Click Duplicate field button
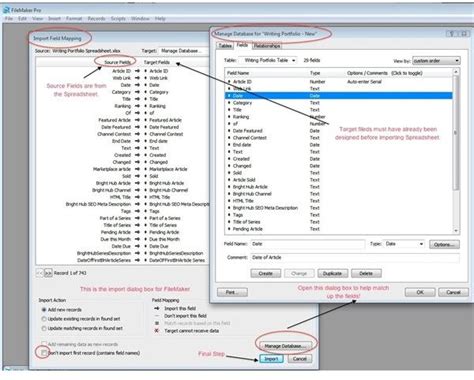Image resolution: width=474 pixels, height=380 pixels. click(332, 273)
